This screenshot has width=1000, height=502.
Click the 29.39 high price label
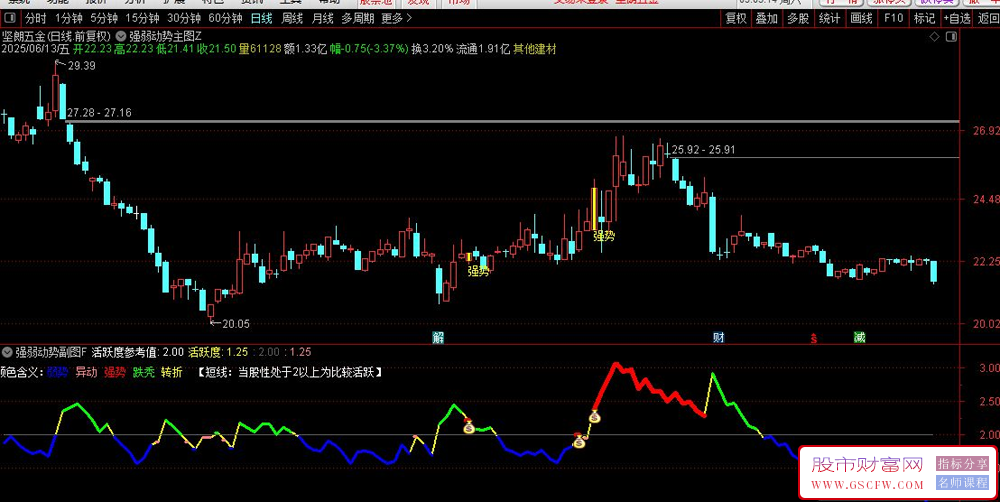[x=80, y=66]
